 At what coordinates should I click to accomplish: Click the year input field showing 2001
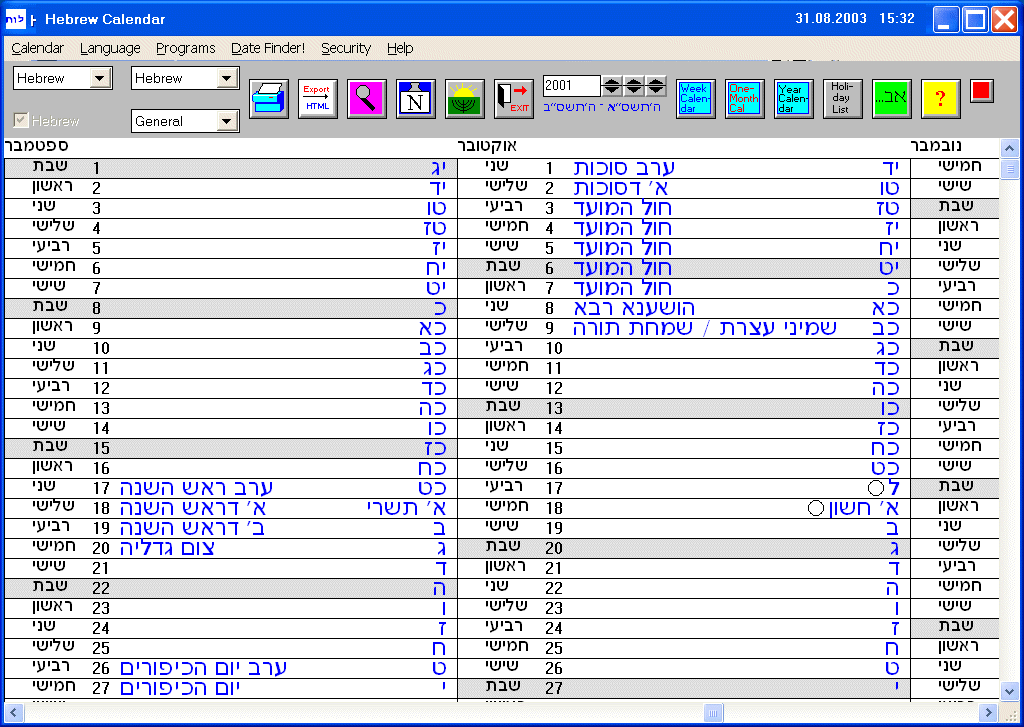[571, 86]
